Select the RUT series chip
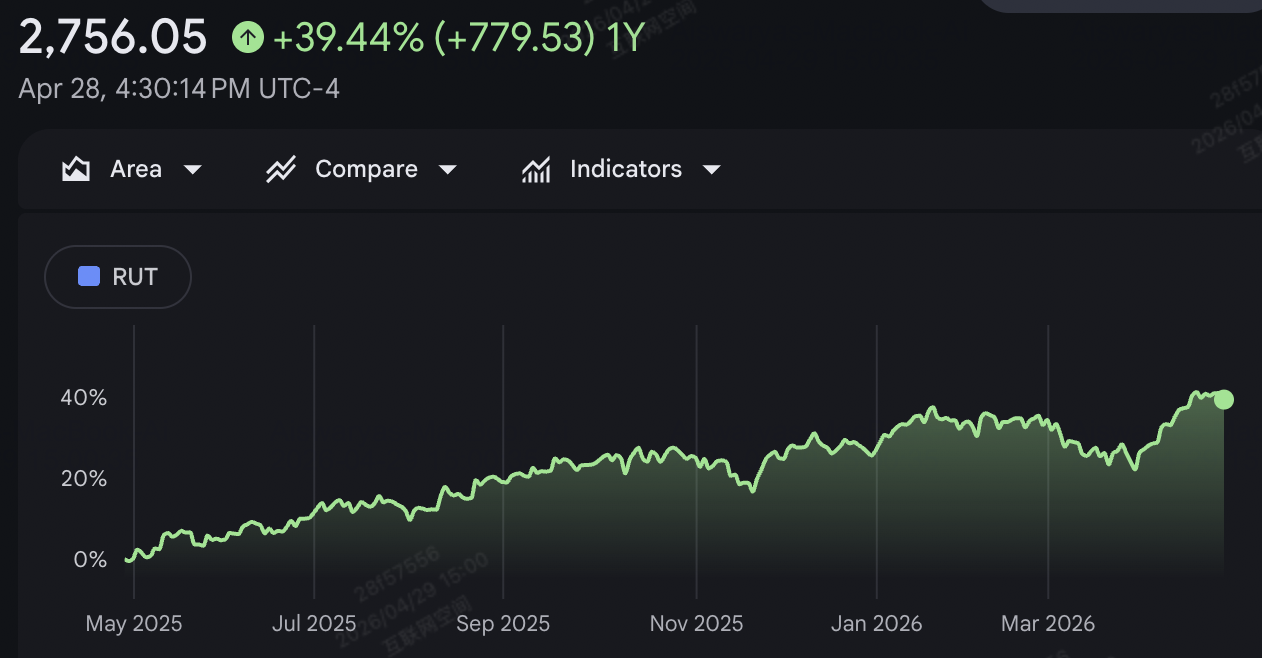 click(118, 277)
